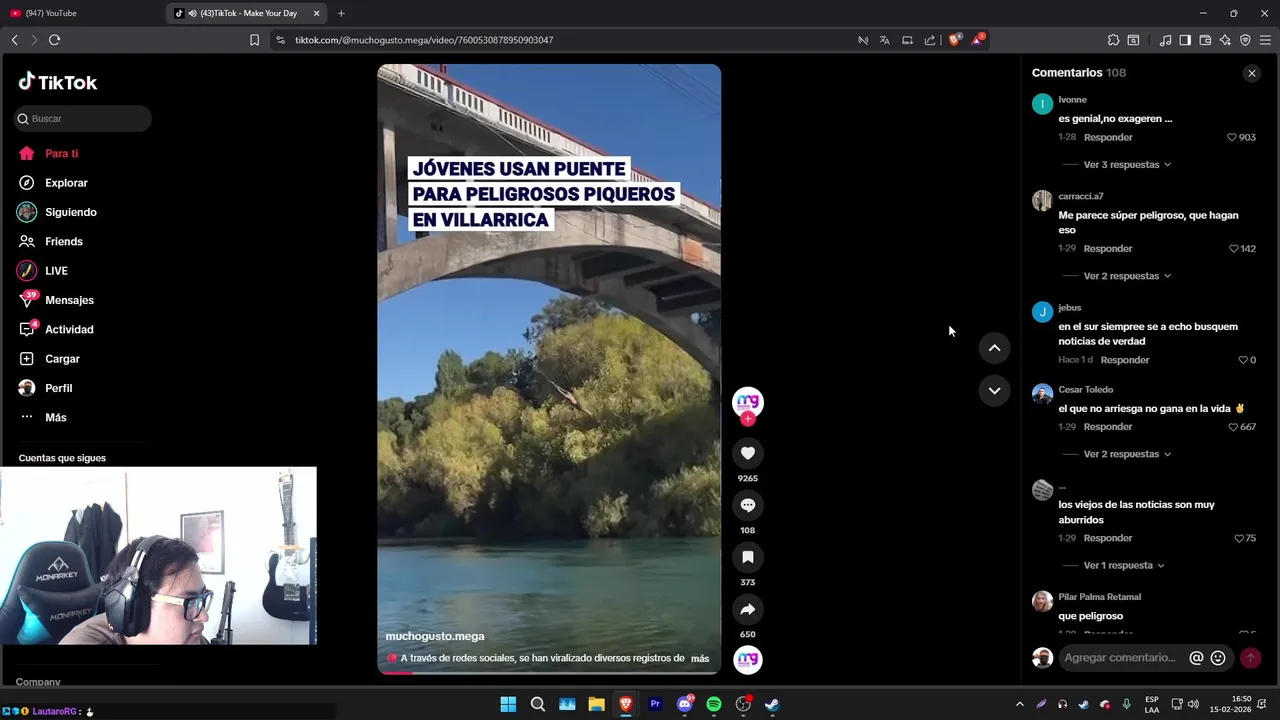Open a new browser tab
1280x720 pixels.
pos(341,13)
